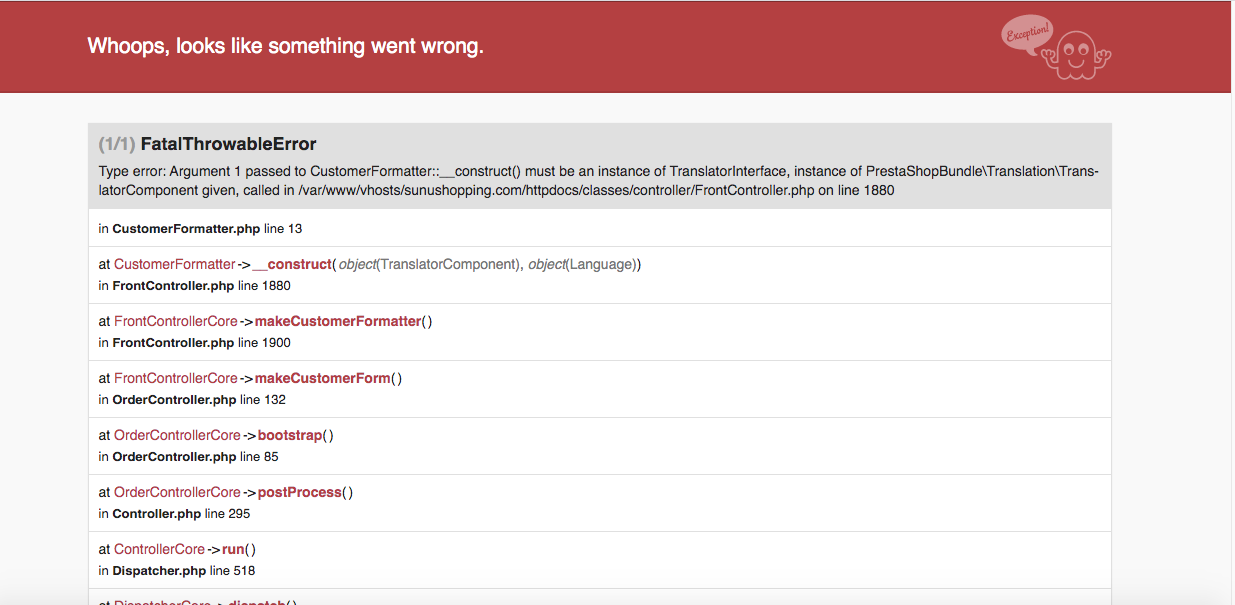1235x605 pixels.
Task: Click the postProcess method name
Action: pos(299,492)
